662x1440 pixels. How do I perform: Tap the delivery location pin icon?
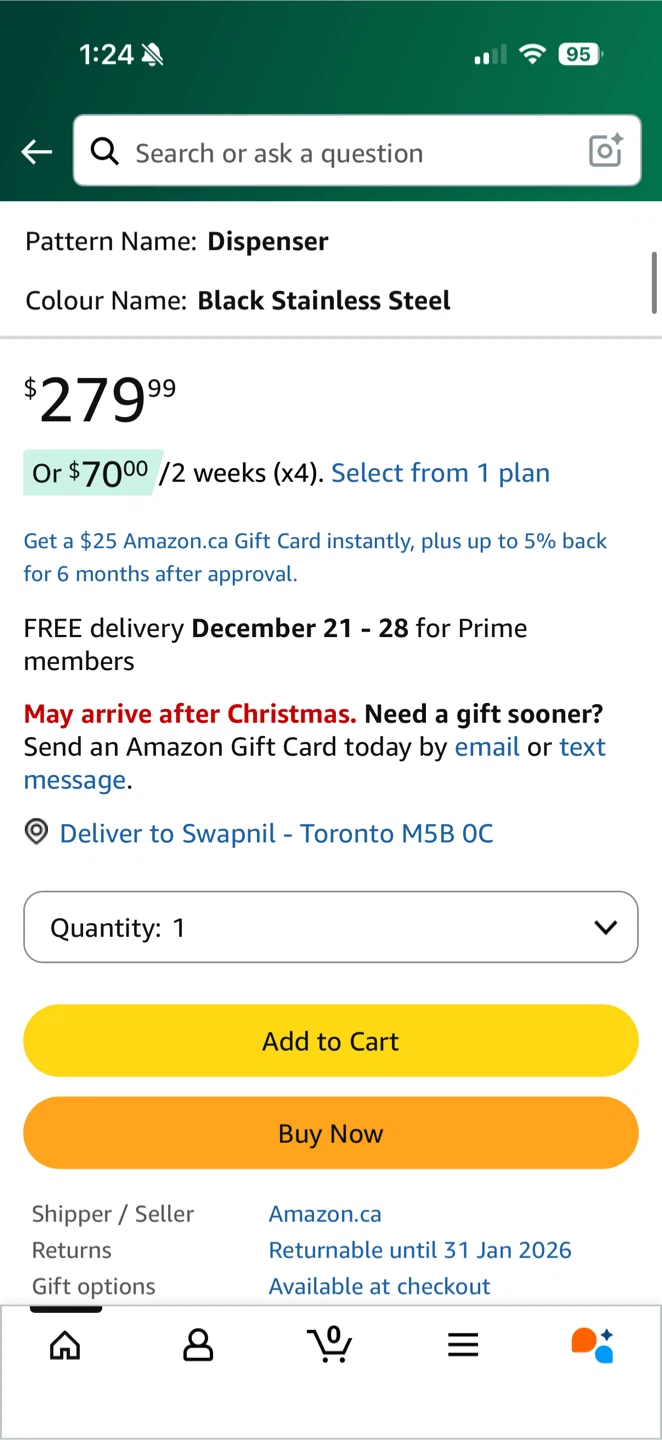click(36, 832)
